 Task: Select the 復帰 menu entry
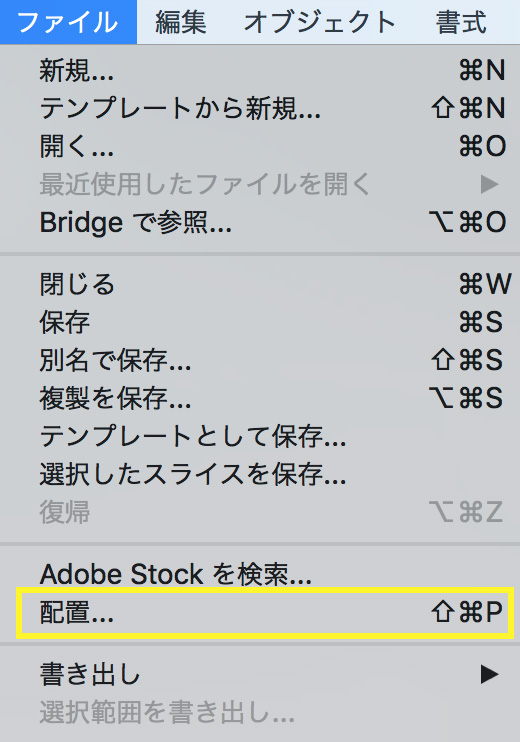point(260,512)
